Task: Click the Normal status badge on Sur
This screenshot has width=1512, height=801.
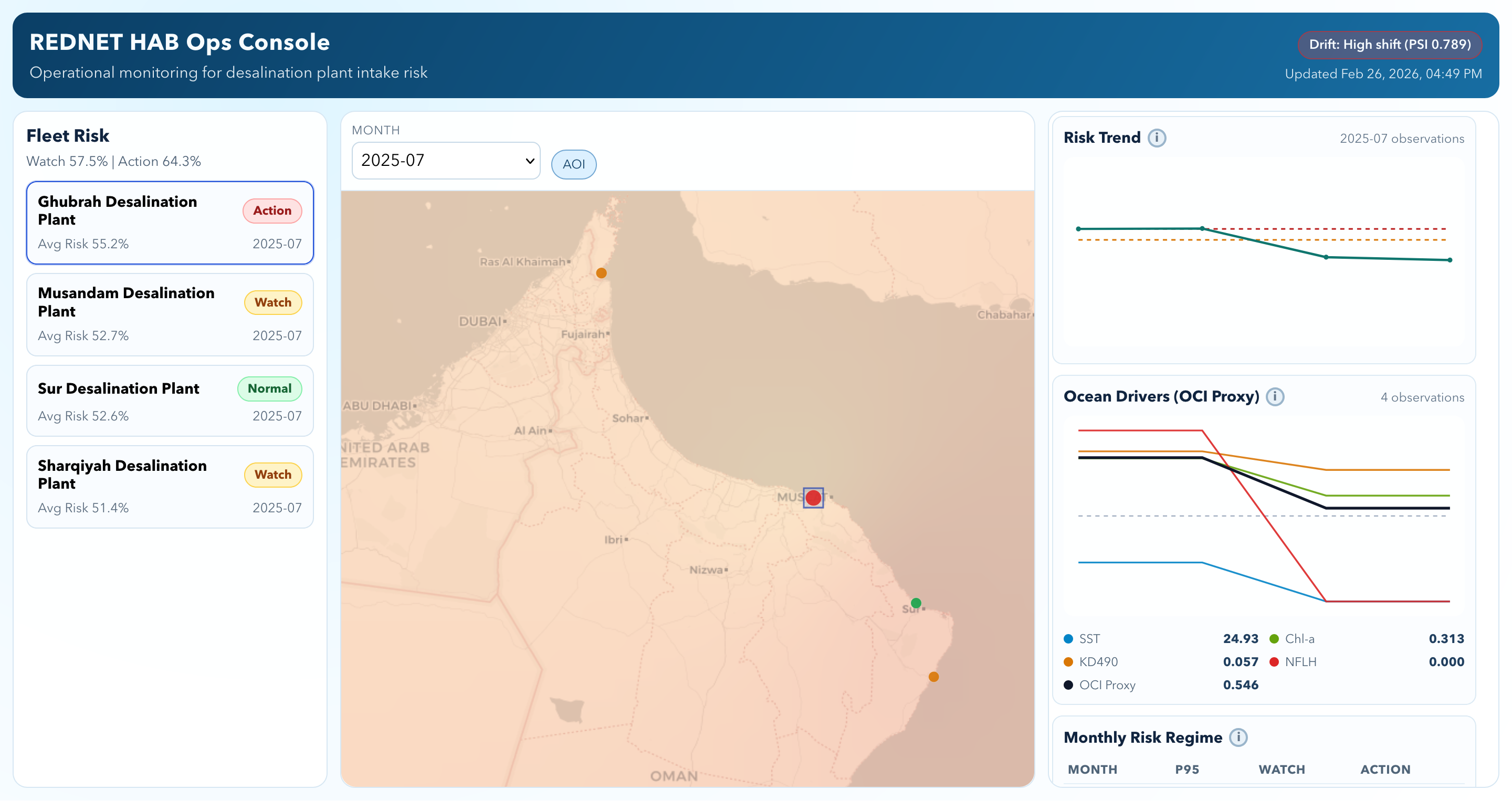Action: [269, 388]
